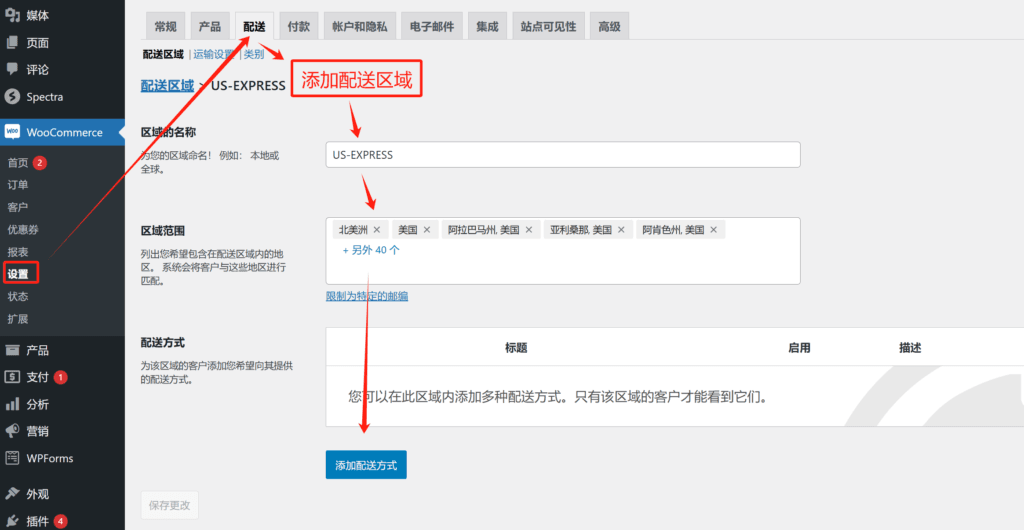This screenshot has height=530, width=1024.
Task: Click the 描述 column header
Action: [x=910, y=348]
